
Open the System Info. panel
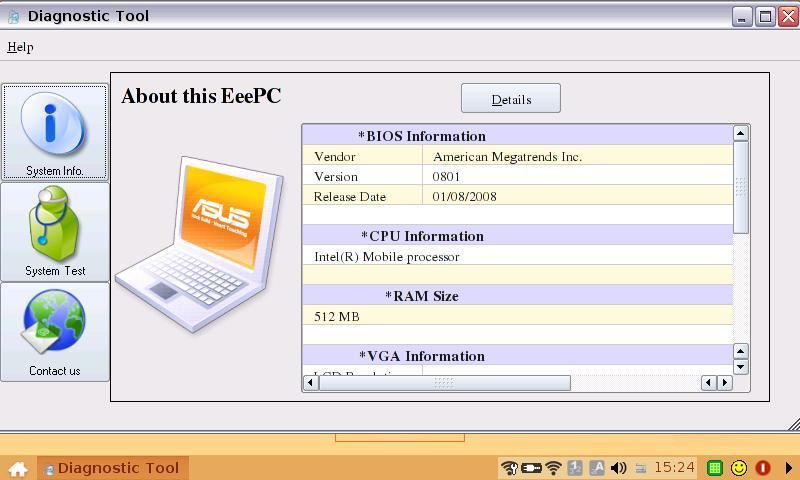[x=55, y=132]
